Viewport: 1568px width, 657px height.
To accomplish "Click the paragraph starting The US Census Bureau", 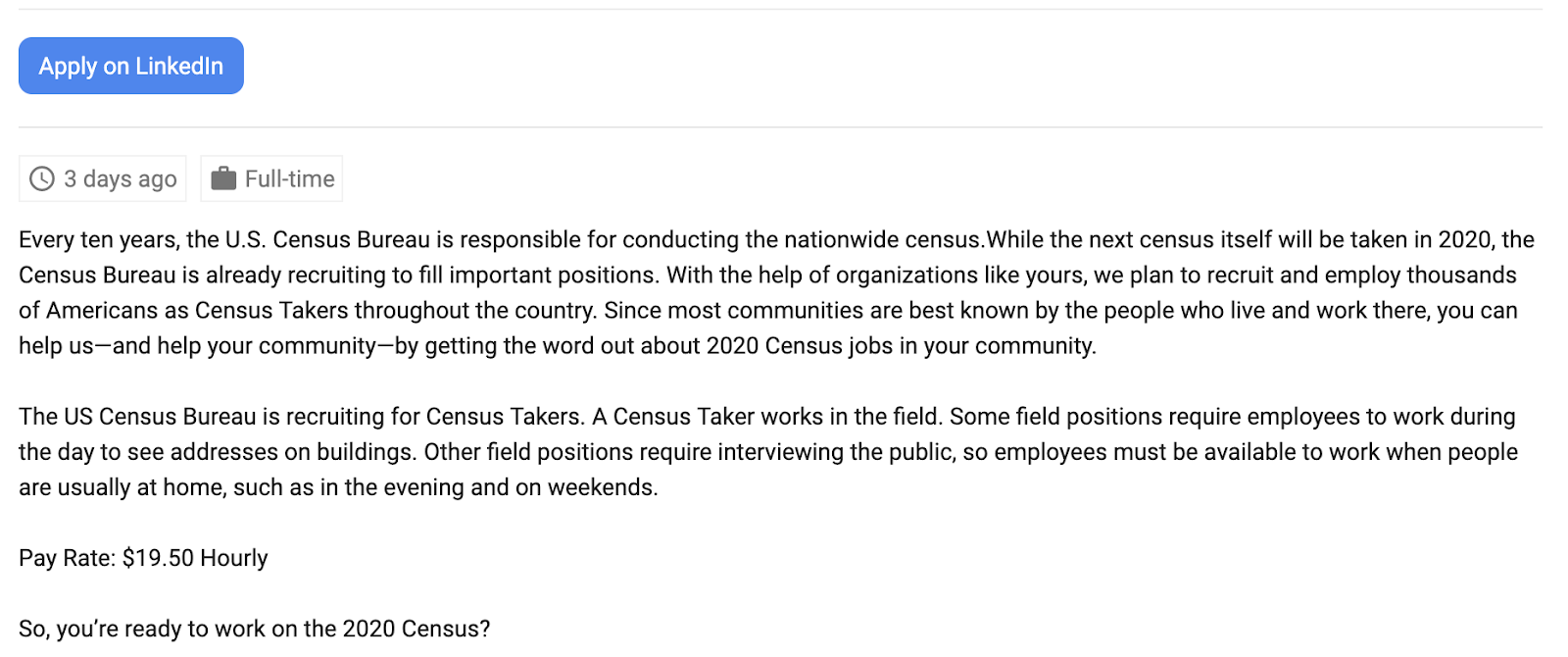I will (x=768, y=452).
